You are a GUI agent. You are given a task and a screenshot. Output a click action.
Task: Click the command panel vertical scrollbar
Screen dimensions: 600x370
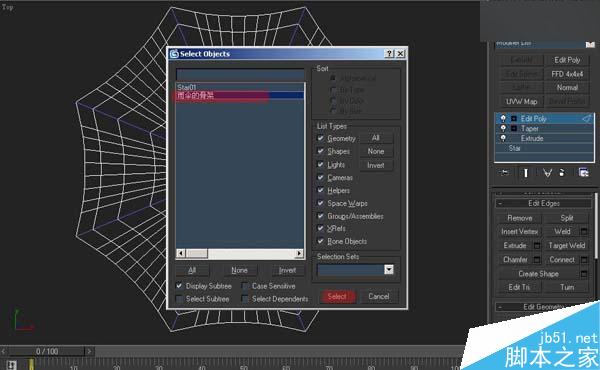click(x=595, y=226)
